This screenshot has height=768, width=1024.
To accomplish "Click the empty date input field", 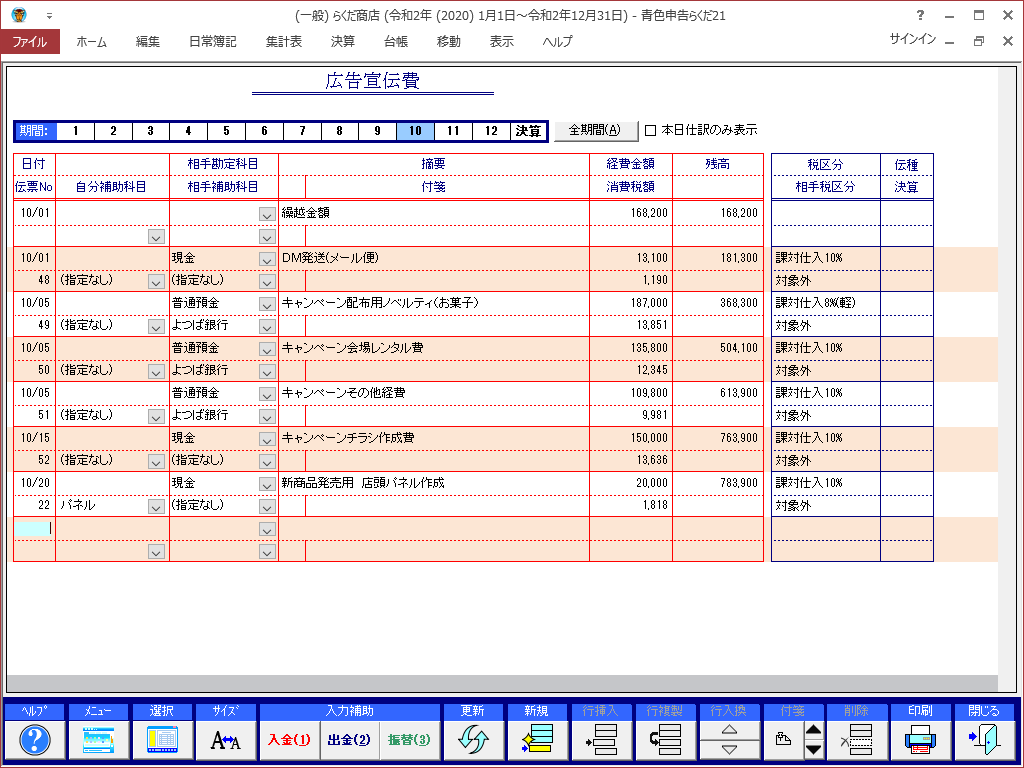I will (33, 528).
